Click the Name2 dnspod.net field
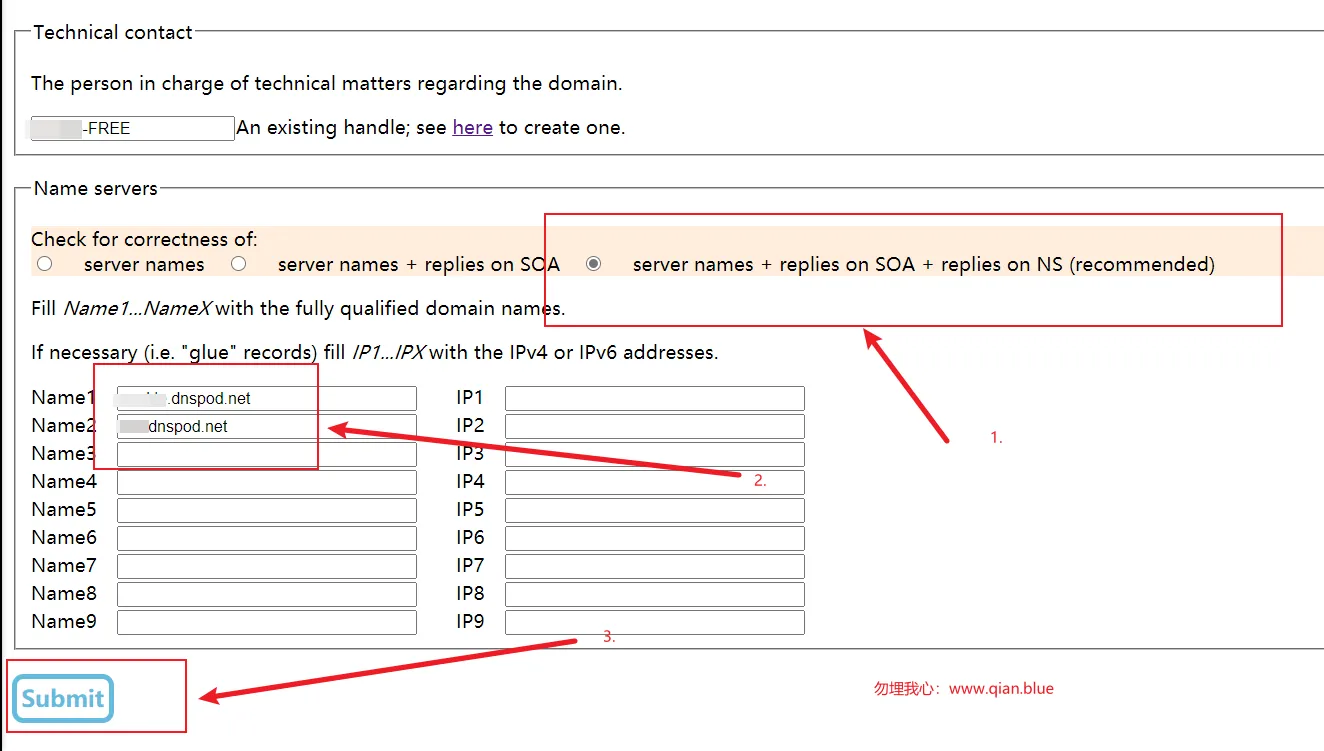The height and width of the screenshot is (751, 1324). pos(267,426)
